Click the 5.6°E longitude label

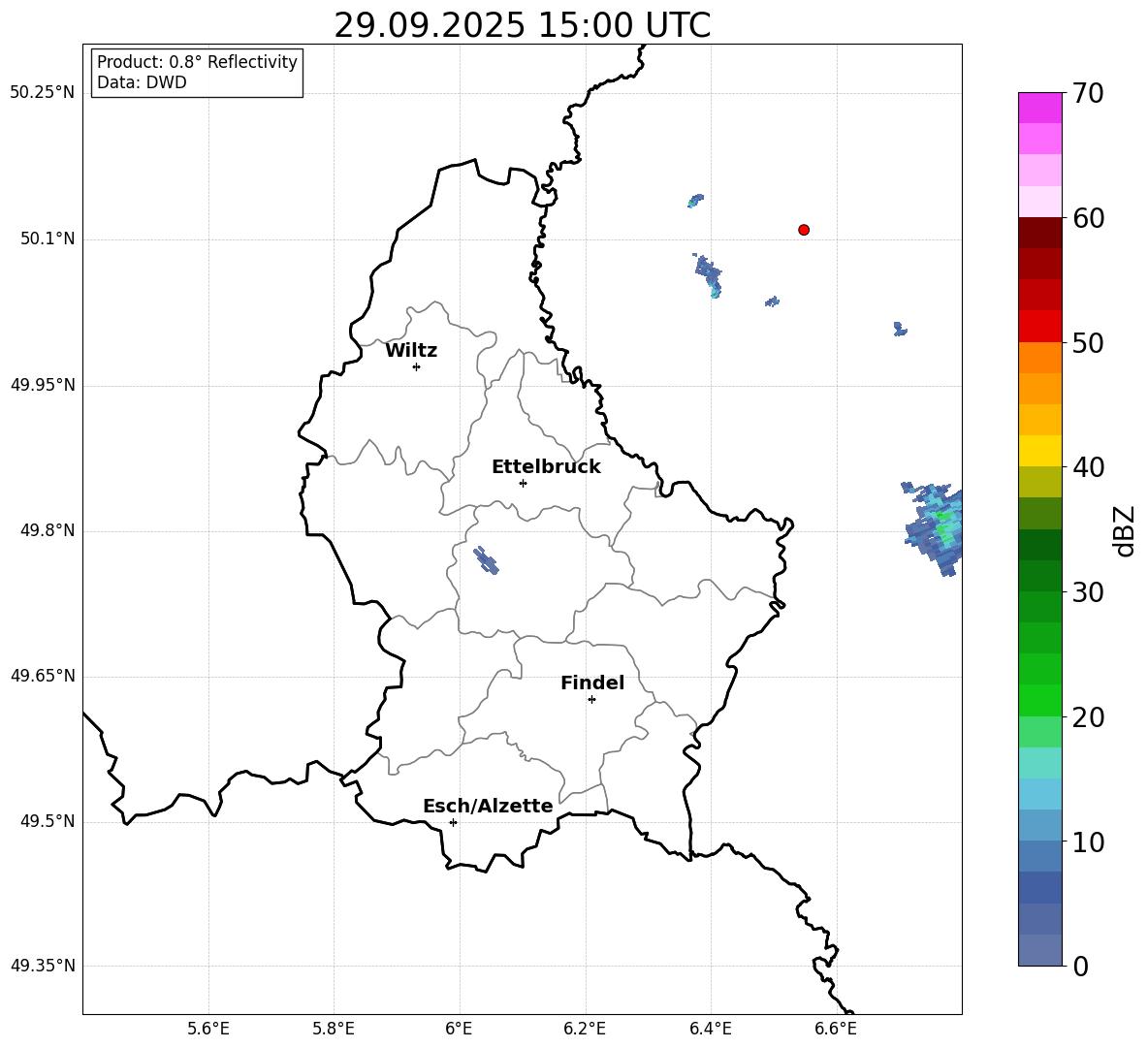pos(208,1029)
